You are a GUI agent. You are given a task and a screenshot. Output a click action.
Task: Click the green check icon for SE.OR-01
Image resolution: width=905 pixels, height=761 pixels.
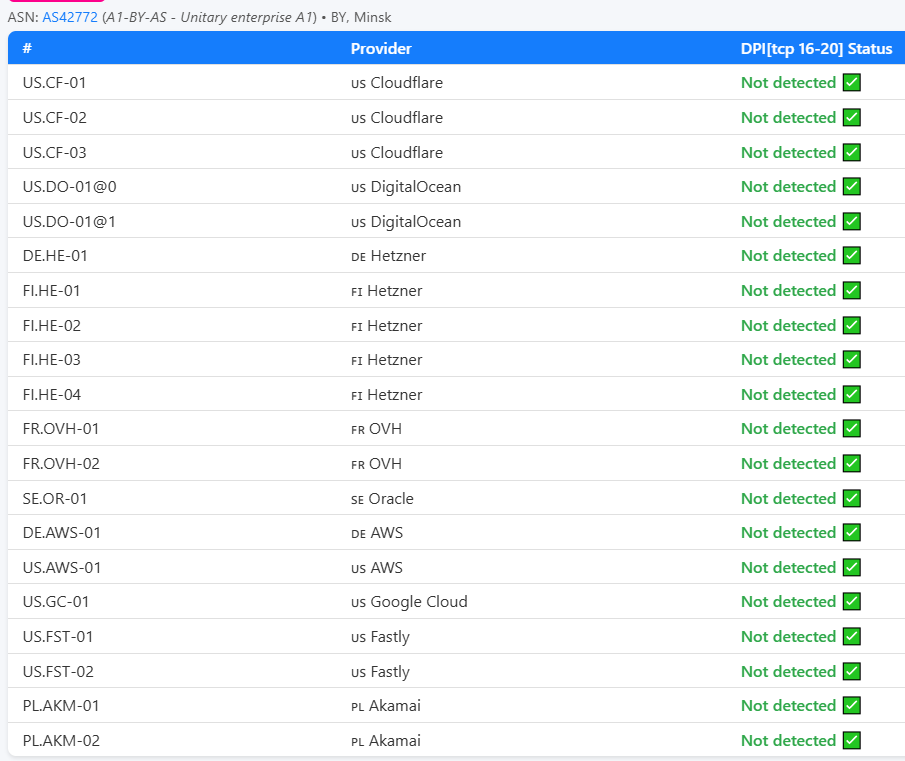tap(852, 498)
